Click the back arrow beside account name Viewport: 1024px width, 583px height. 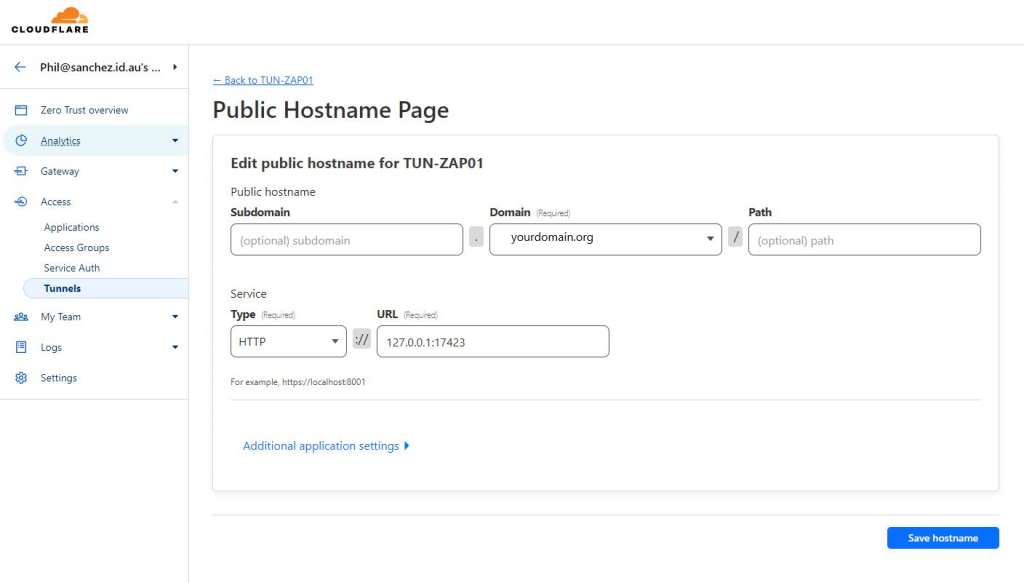coord(20,67)
